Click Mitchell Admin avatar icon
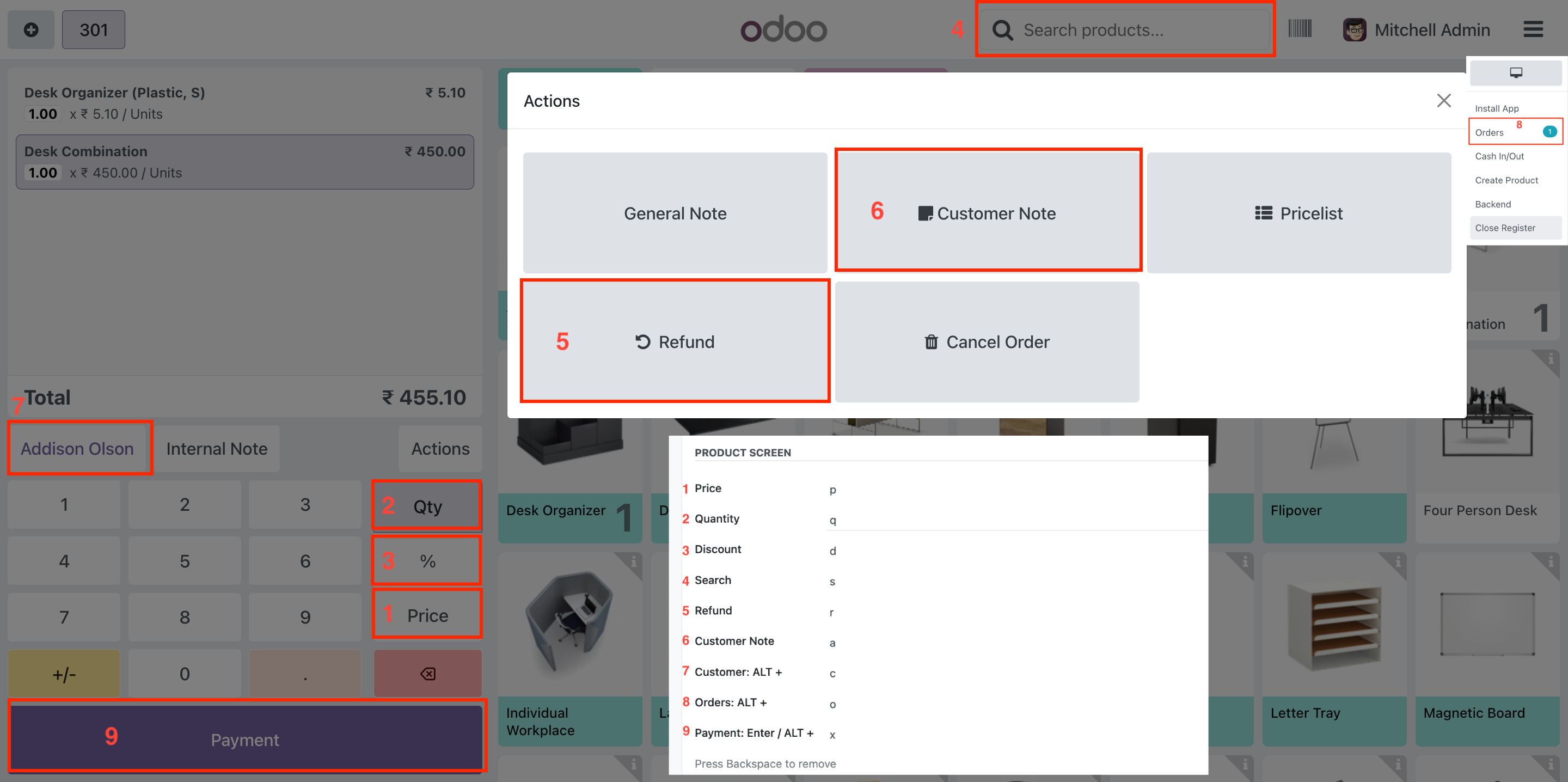Viewport: 1568px width, 782px height. (x=1355, y=30)
